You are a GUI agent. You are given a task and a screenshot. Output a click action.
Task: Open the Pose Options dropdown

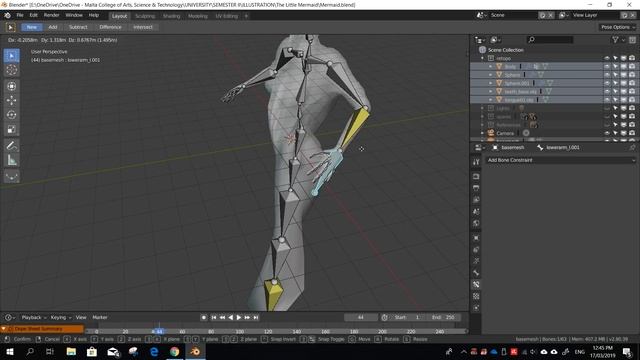618,27
